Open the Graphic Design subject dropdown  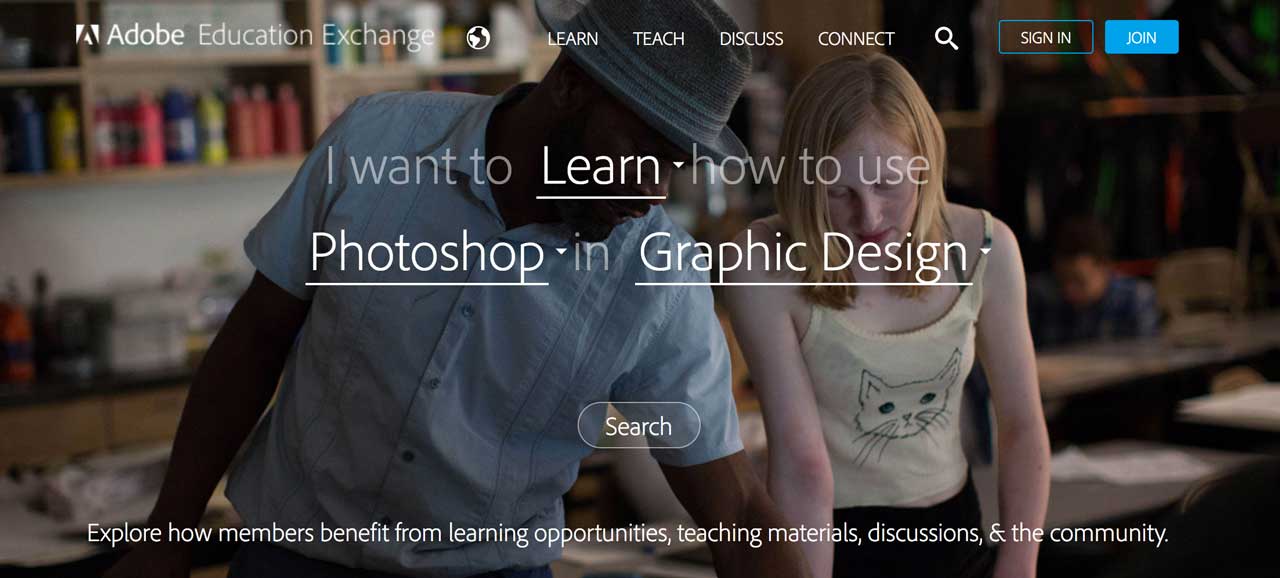(x=804, y=254)
